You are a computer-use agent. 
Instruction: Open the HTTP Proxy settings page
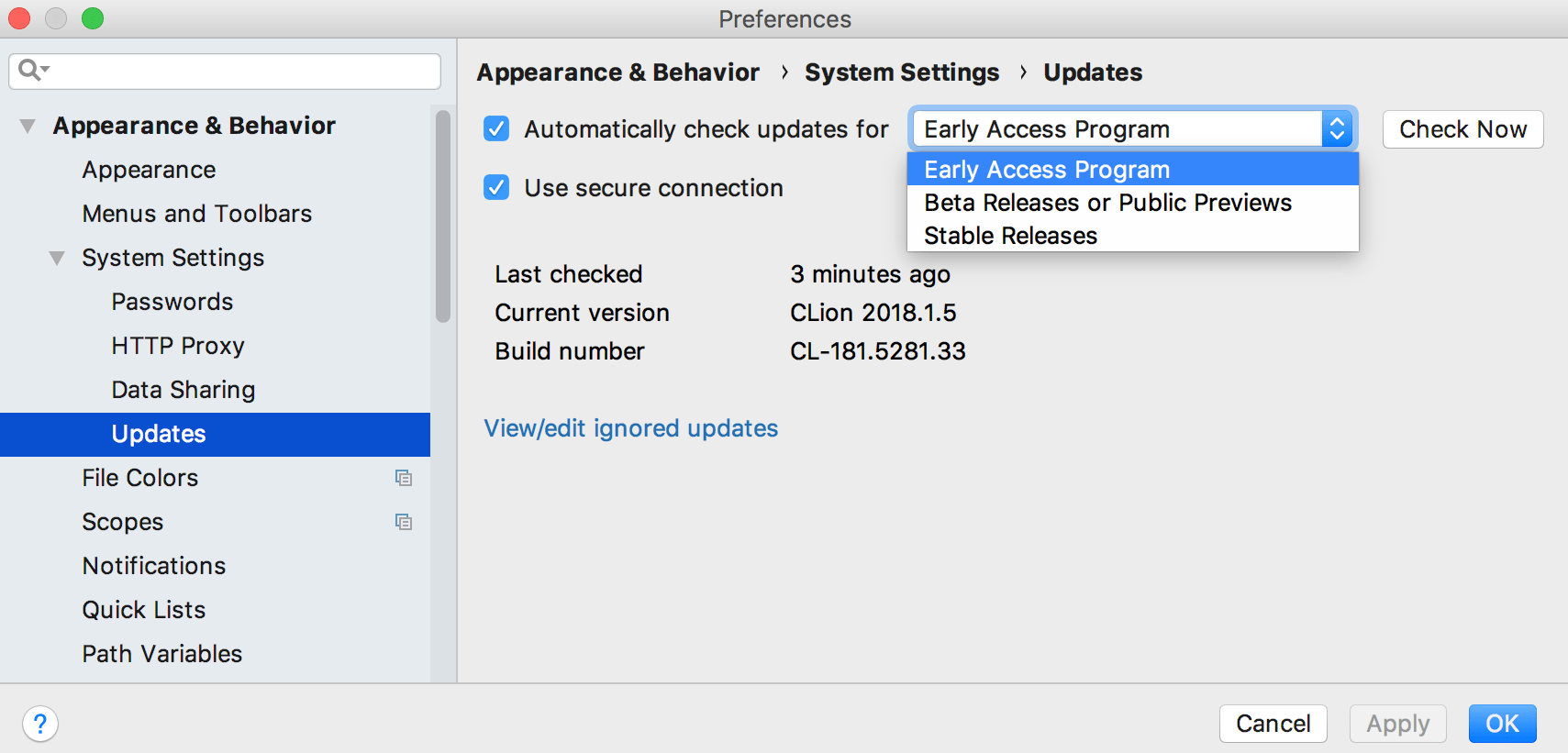pos(178,346)
